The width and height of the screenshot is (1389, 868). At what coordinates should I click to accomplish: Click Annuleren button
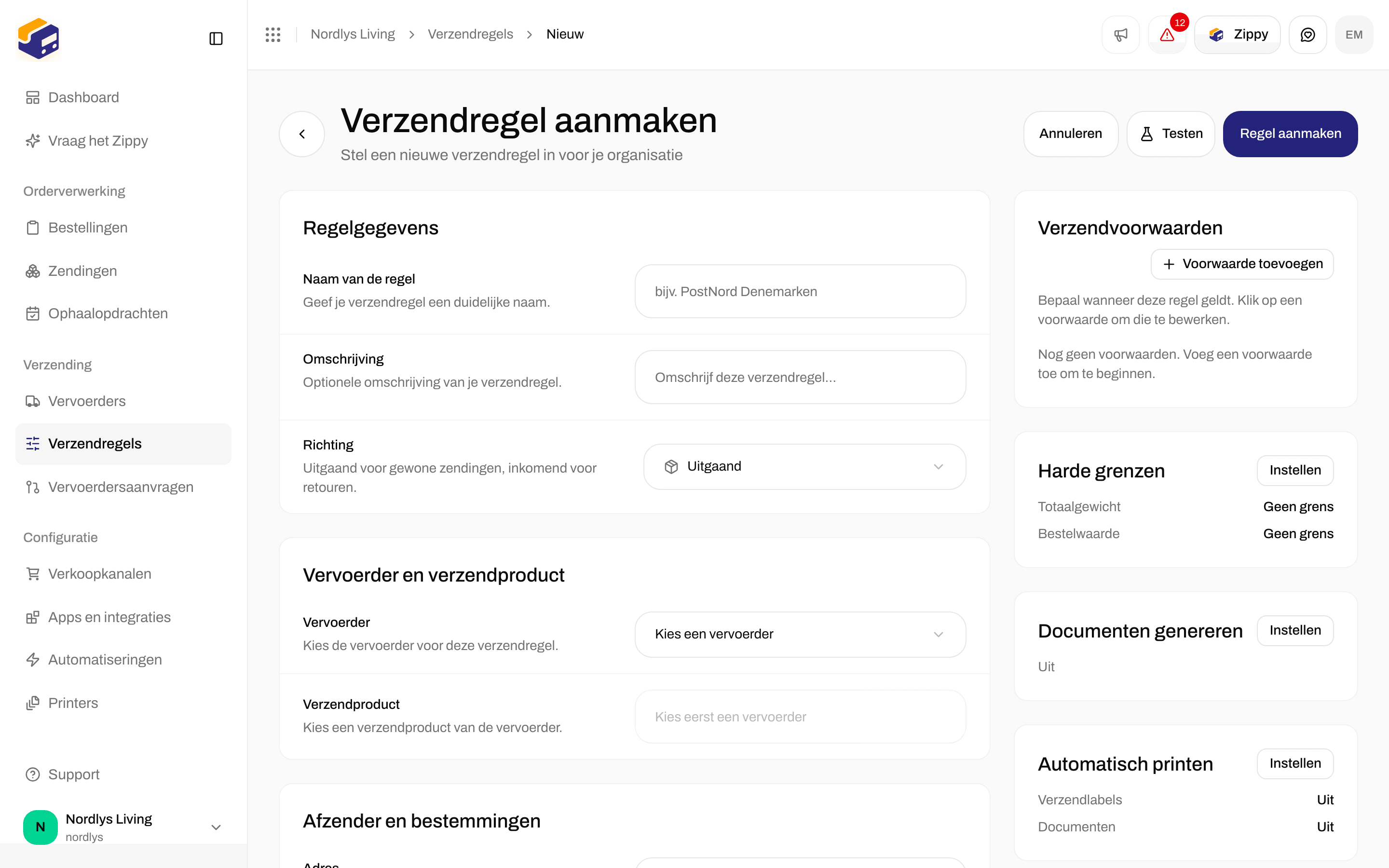click(x=1071, y=134)
